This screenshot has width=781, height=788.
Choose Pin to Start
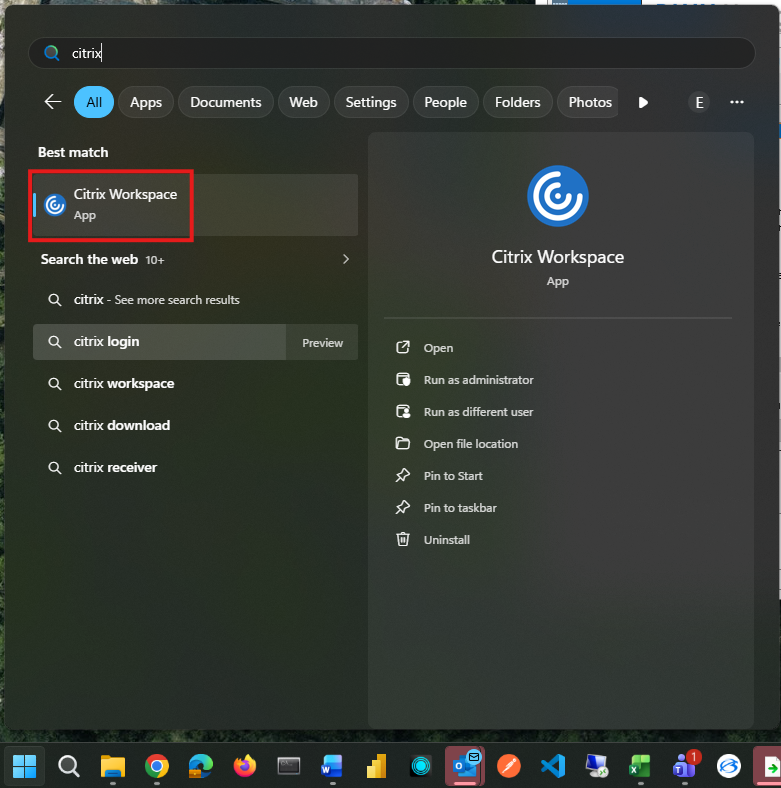[439, 476]
